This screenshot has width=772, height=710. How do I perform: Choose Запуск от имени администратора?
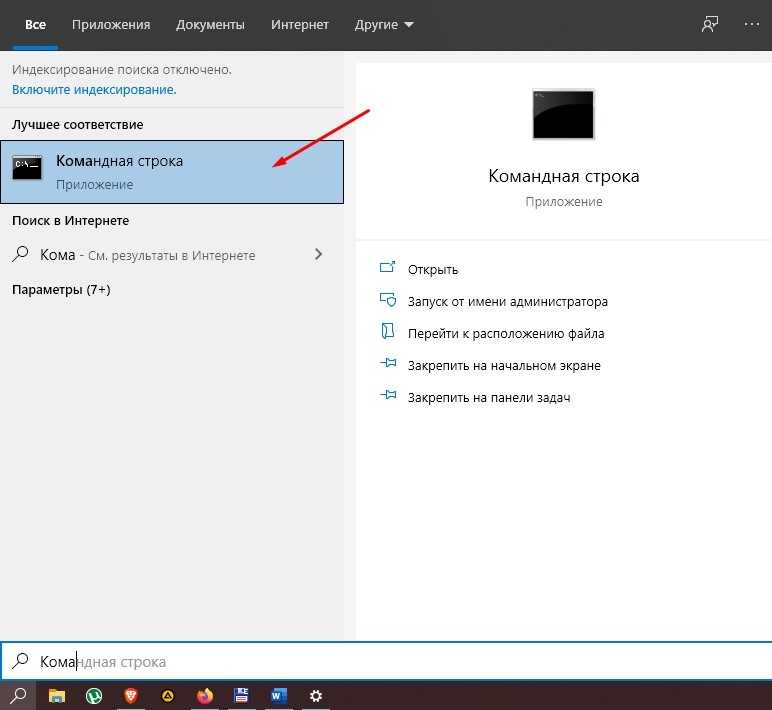pos(508,301)
